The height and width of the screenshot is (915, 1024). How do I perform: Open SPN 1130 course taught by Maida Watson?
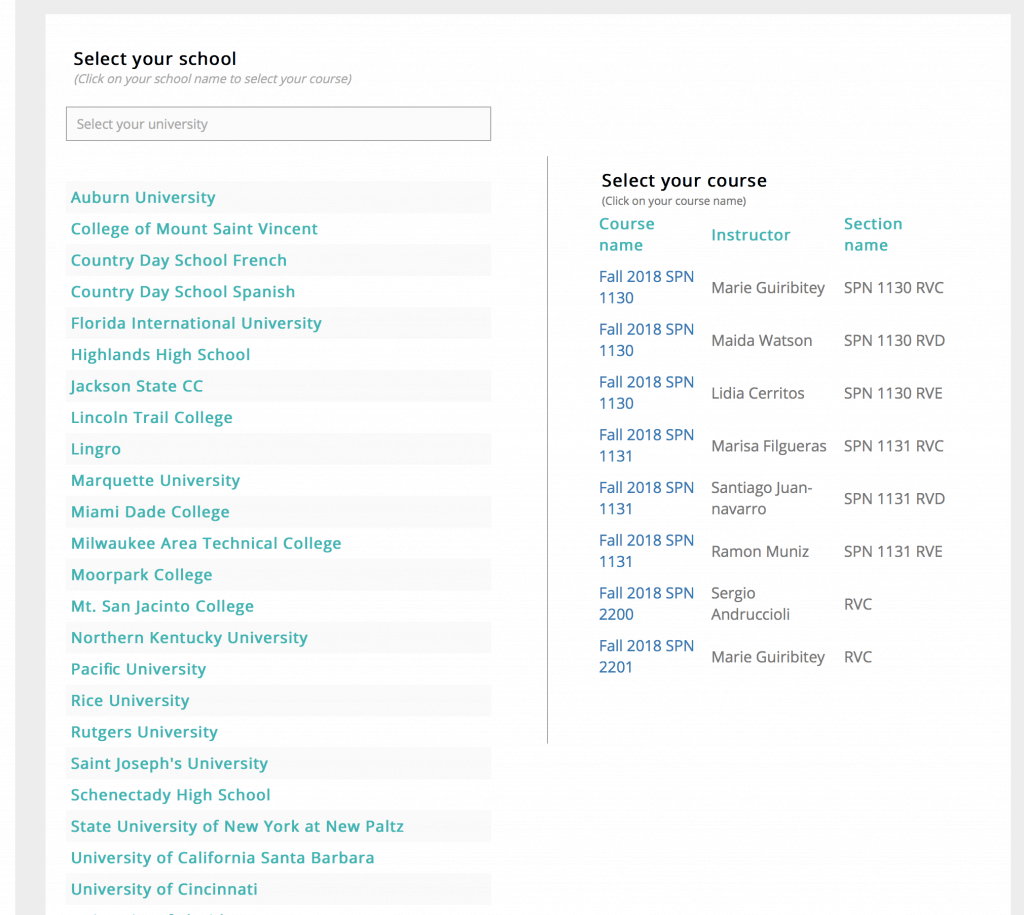(646, 340)
